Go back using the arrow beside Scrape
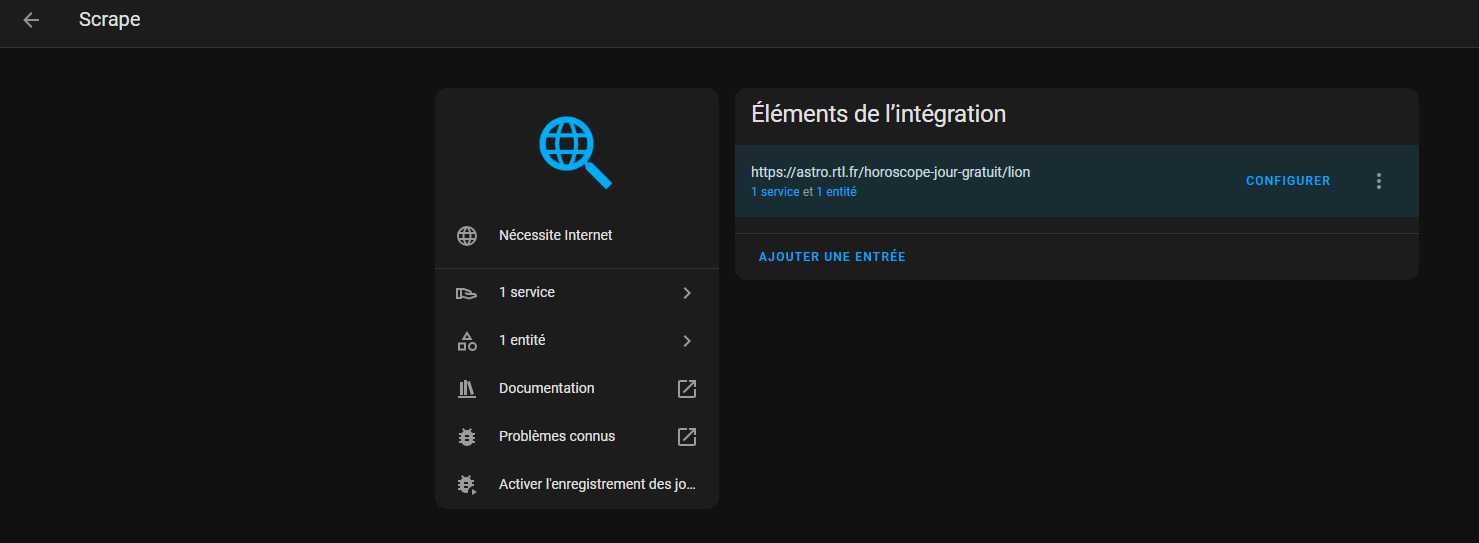Image resolution: width=1479 pixels, height=543 pixels. tap(31, 20)
